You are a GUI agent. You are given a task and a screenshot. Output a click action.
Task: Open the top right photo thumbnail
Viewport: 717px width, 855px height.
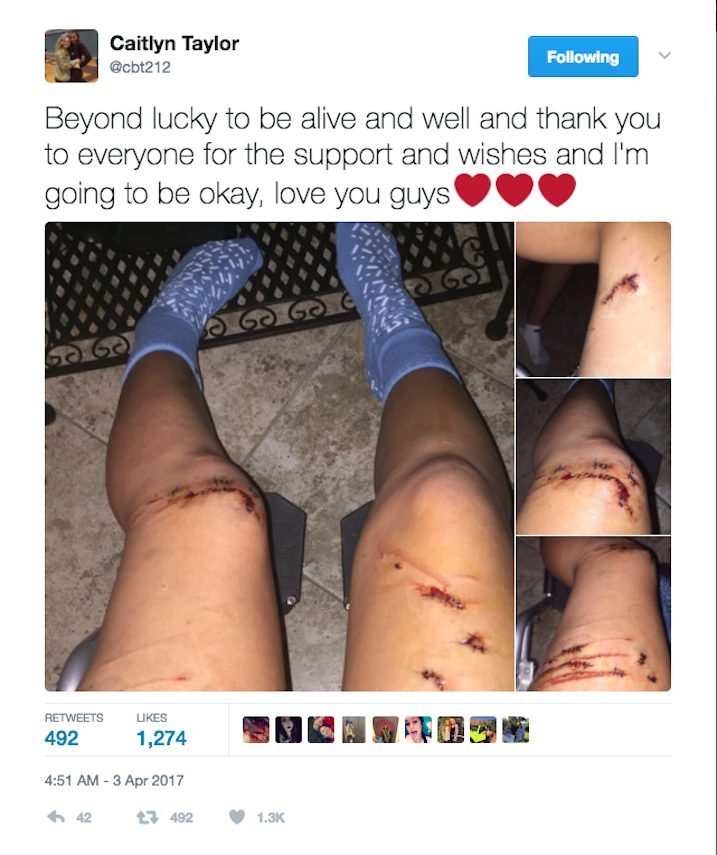[593, 299]
